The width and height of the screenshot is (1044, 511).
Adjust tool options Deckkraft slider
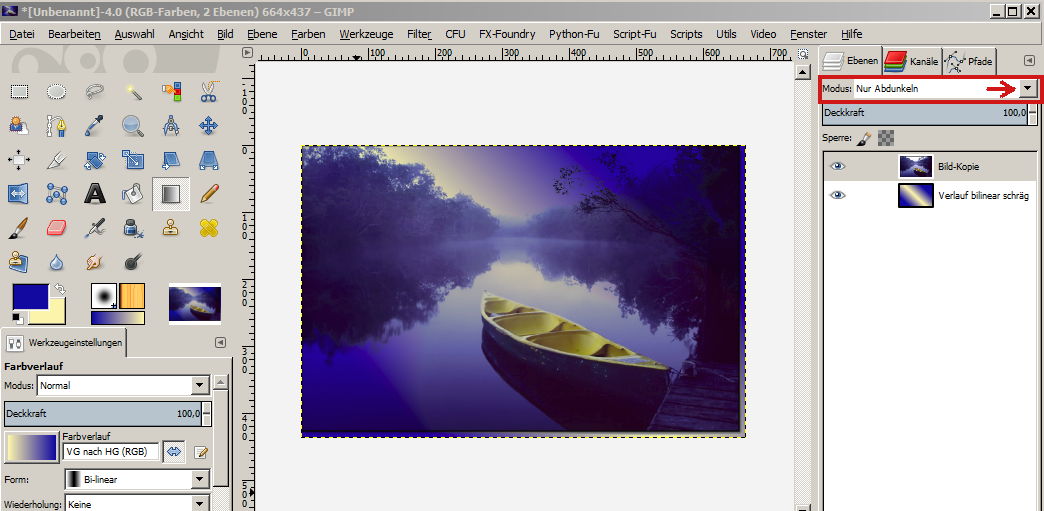click(103, 414)
